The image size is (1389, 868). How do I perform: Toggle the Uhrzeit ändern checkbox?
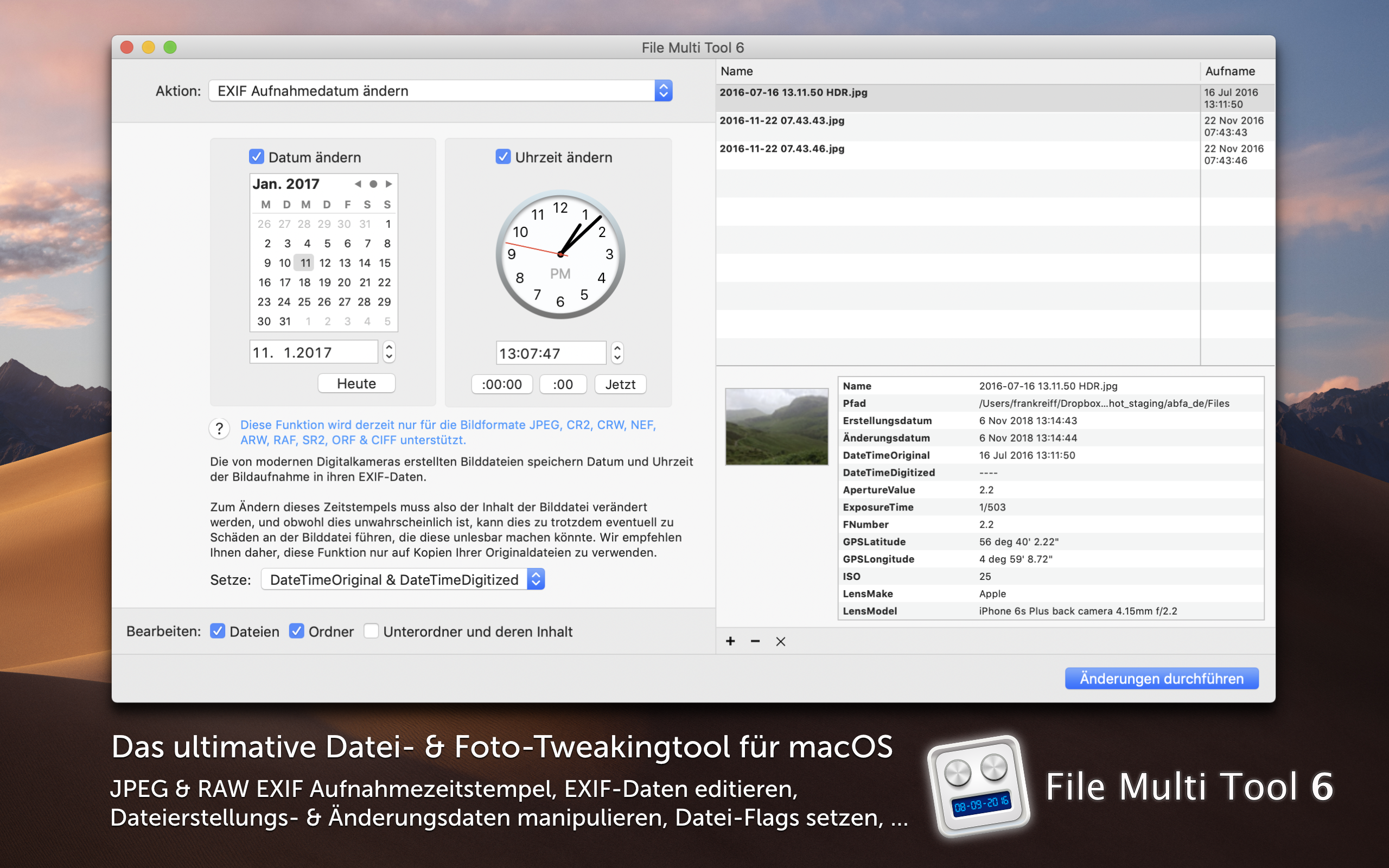[503, 157]
